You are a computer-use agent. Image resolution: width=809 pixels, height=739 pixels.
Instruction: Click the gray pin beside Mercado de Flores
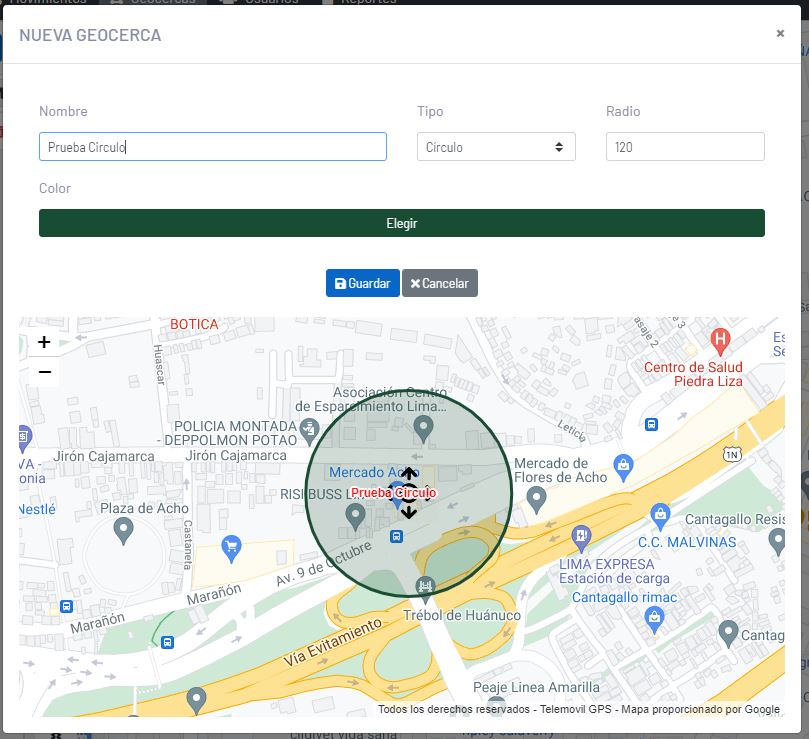[x=536, y=500]
